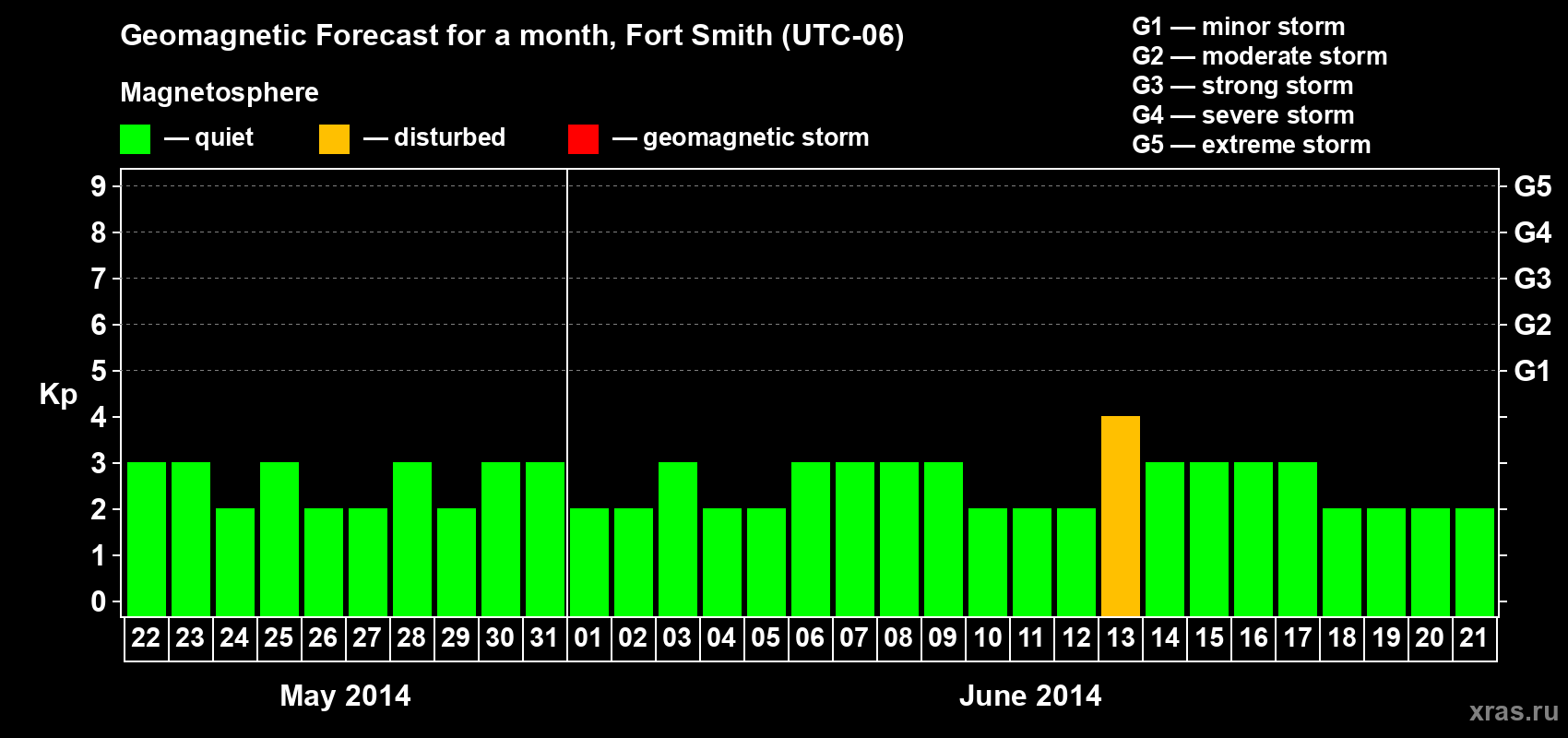Click the red geomagnetic storm legend swatch

pyautogui.click(x=583, y=139)
